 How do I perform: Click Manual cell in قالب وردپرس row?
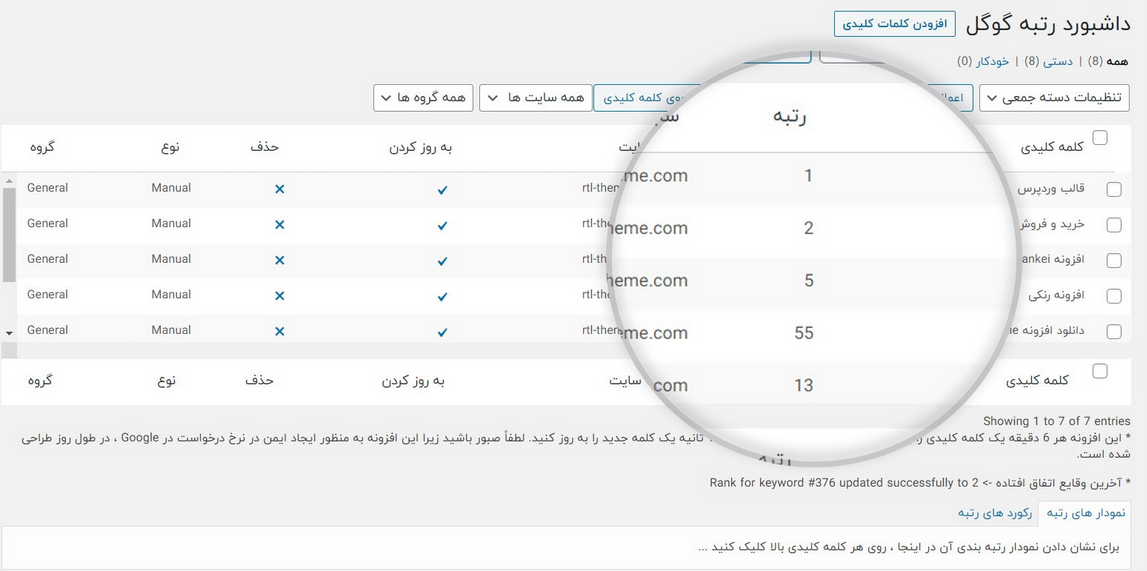pos(171,188)
